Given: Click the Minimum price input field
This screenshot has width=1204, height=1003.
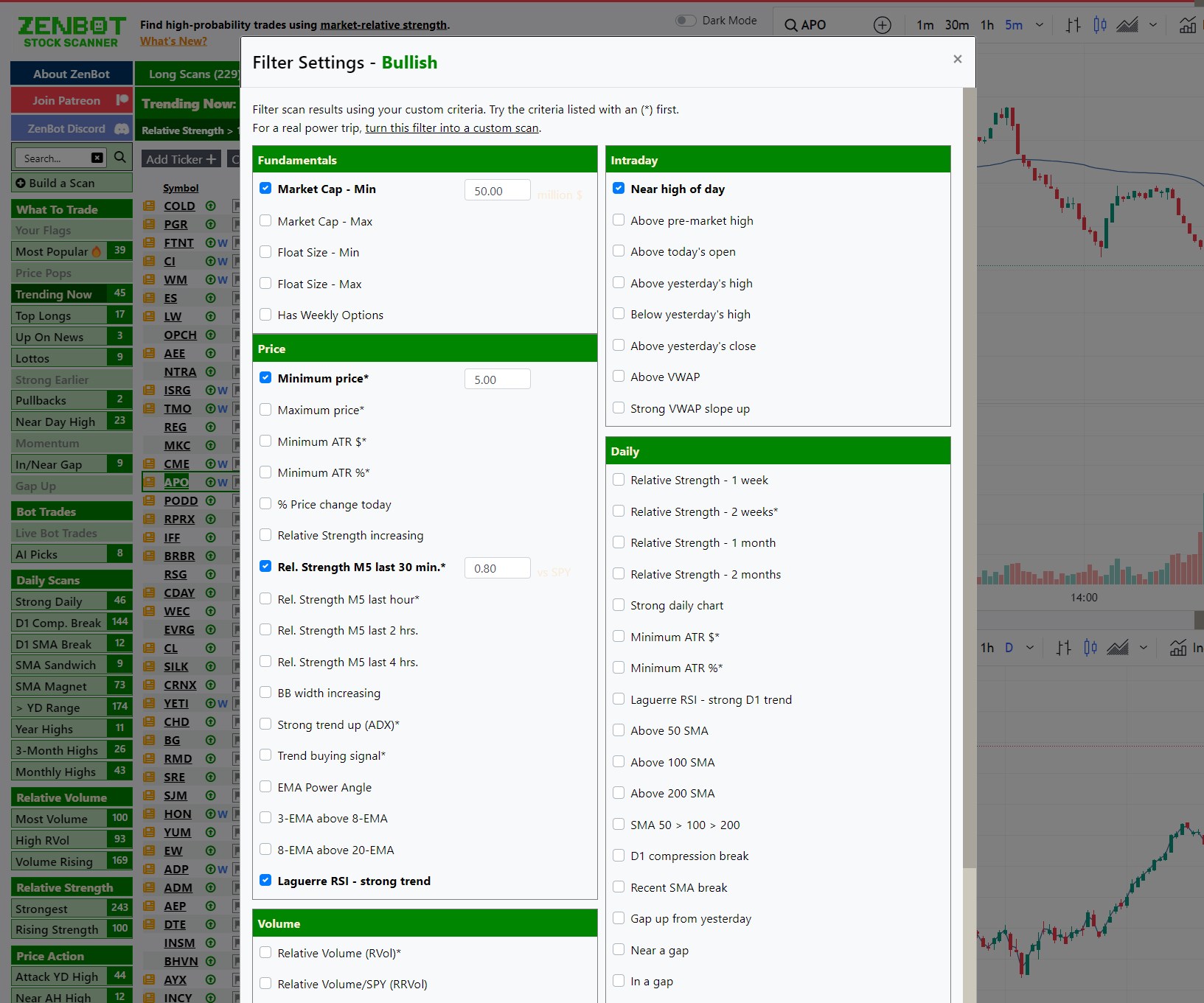Looking at the screenshot, I should tap(497, 379).
